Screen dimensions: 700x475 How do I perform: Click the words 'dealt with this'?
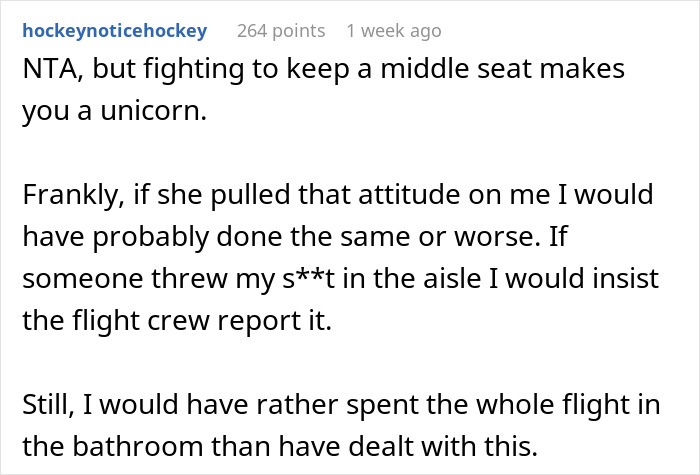(x=443, y=446)
